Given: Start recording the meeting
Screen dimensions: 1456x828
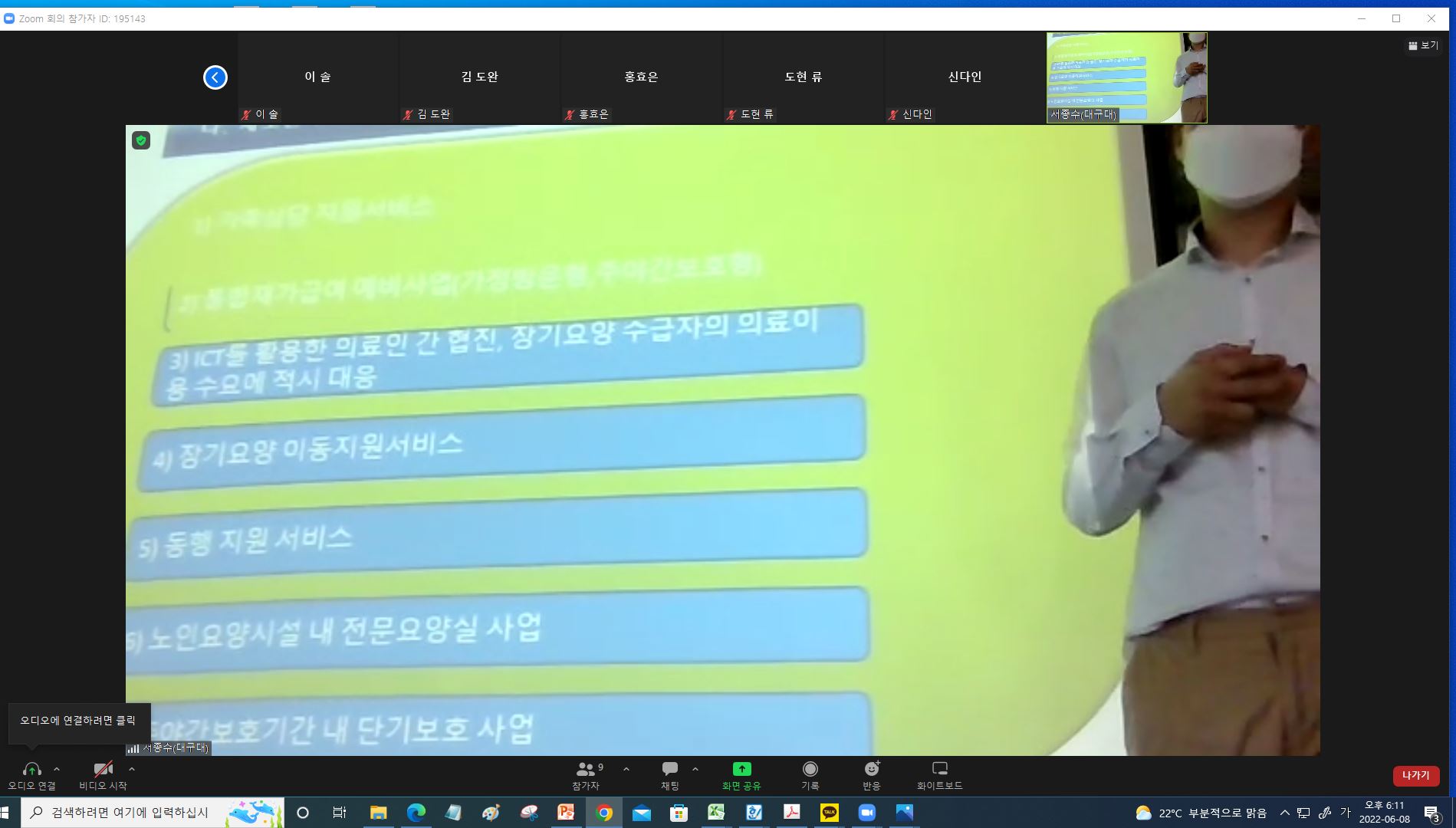Looking at the screenshot, I should click(x=810, y=774).
